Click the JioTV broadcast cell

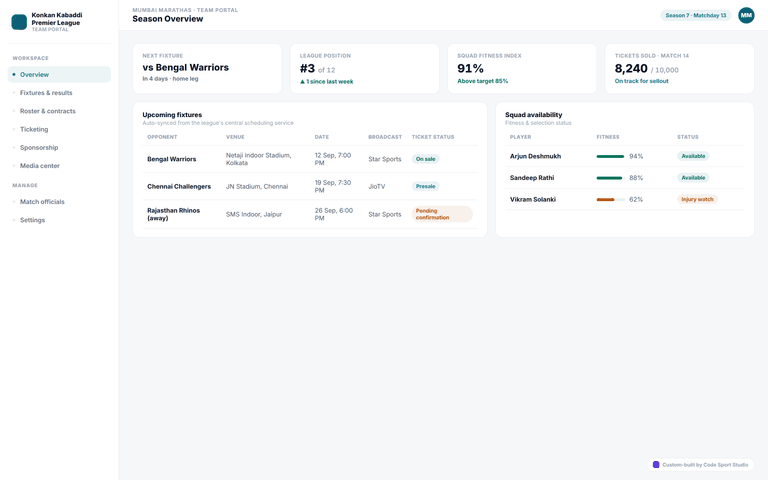[x=377, y=187]
